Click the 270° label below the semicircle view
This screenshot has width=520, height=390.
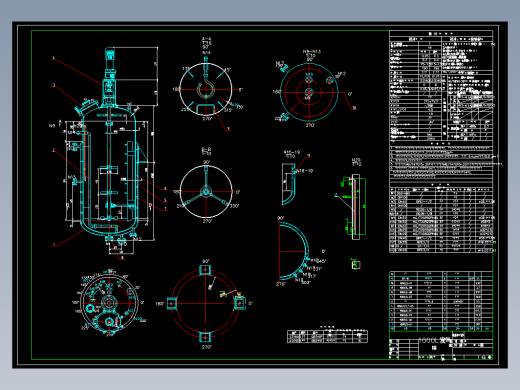point(281,284)
